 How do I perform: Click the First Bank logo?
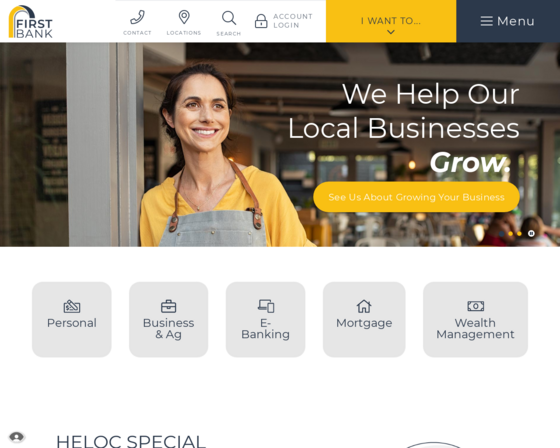pos(31,21)
